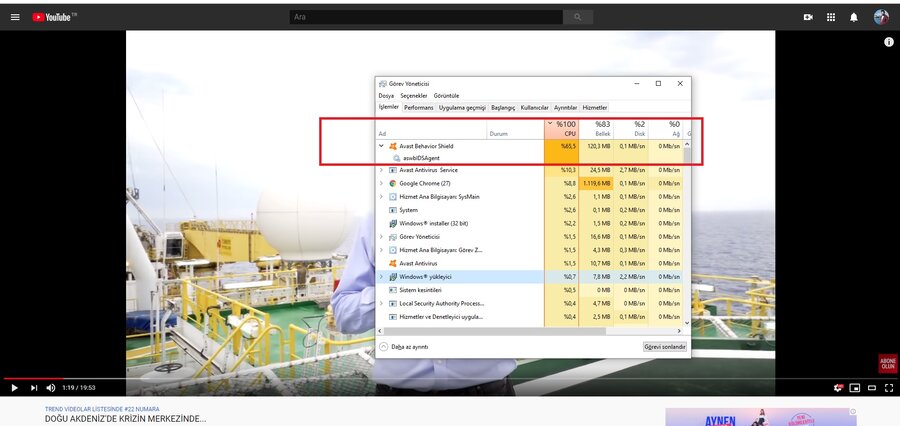This screenshot has width=900, height=426.
Task: Expand the Windows yükleyici process
Action: [x=381, y=277]
